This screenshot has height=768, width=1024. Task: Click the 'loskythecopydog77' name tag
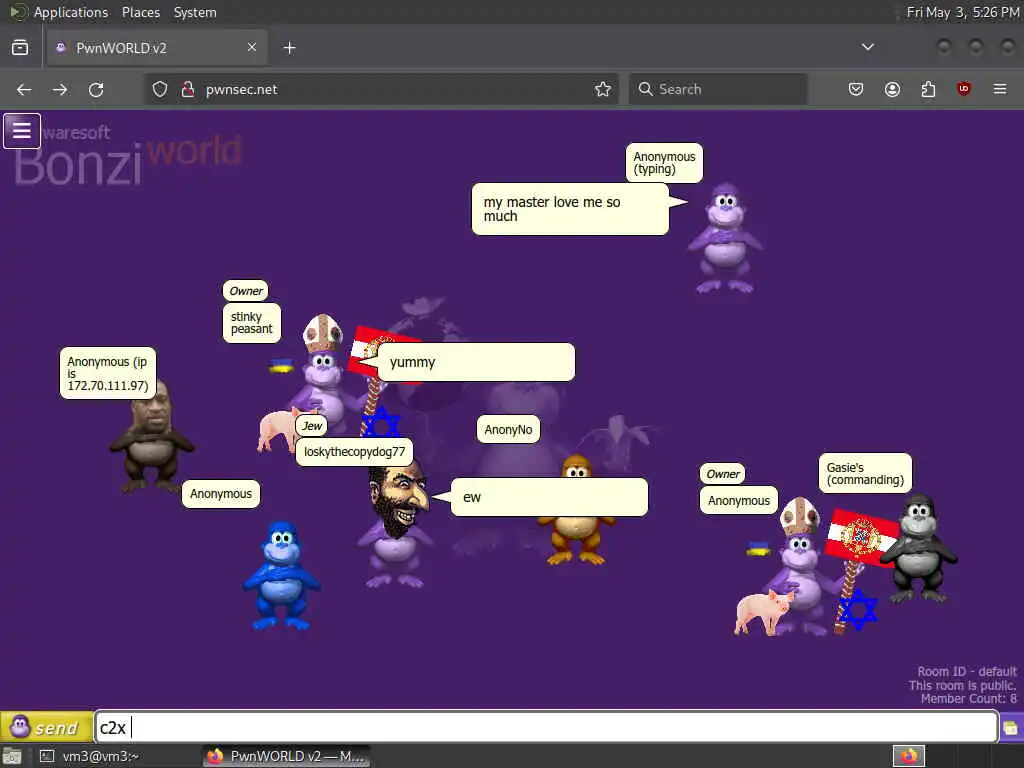pyautogui.click(x=354, y=452)
